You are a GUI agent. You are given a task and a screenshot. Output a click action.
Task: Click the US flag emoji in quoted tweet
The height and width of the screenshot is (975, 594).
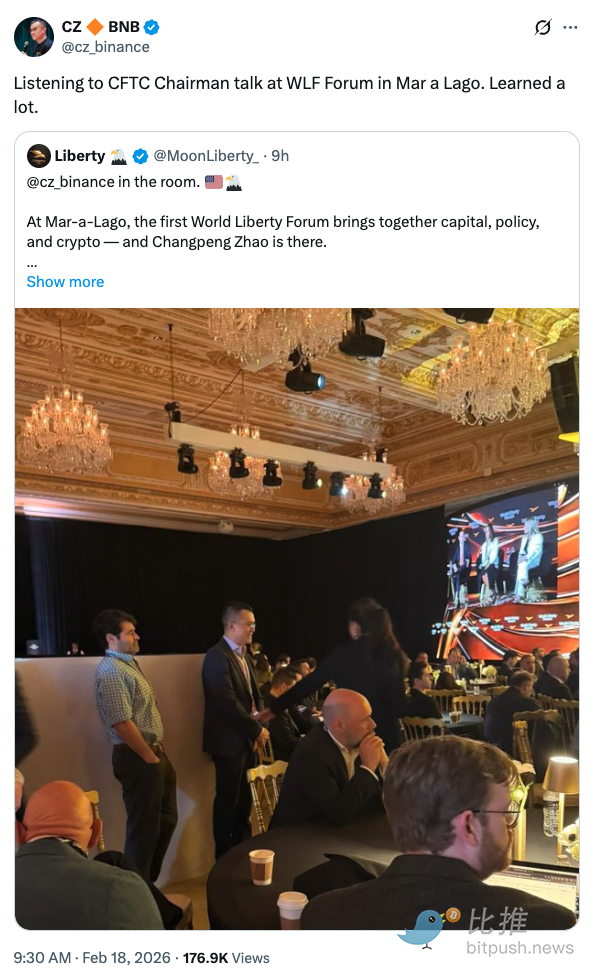tap(213, 182)
